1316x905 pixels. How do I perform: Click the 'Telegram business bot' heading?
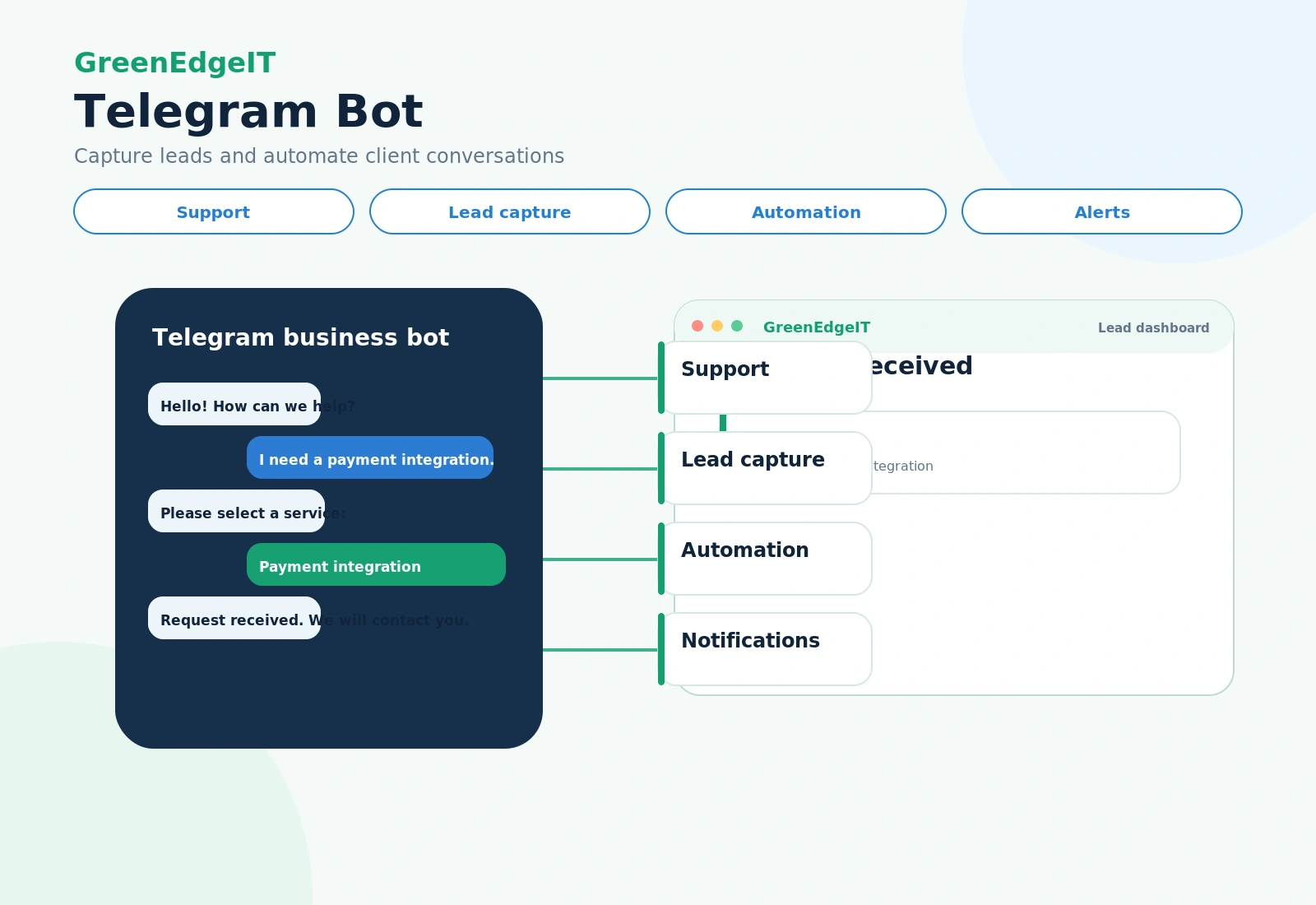[300, 337]
